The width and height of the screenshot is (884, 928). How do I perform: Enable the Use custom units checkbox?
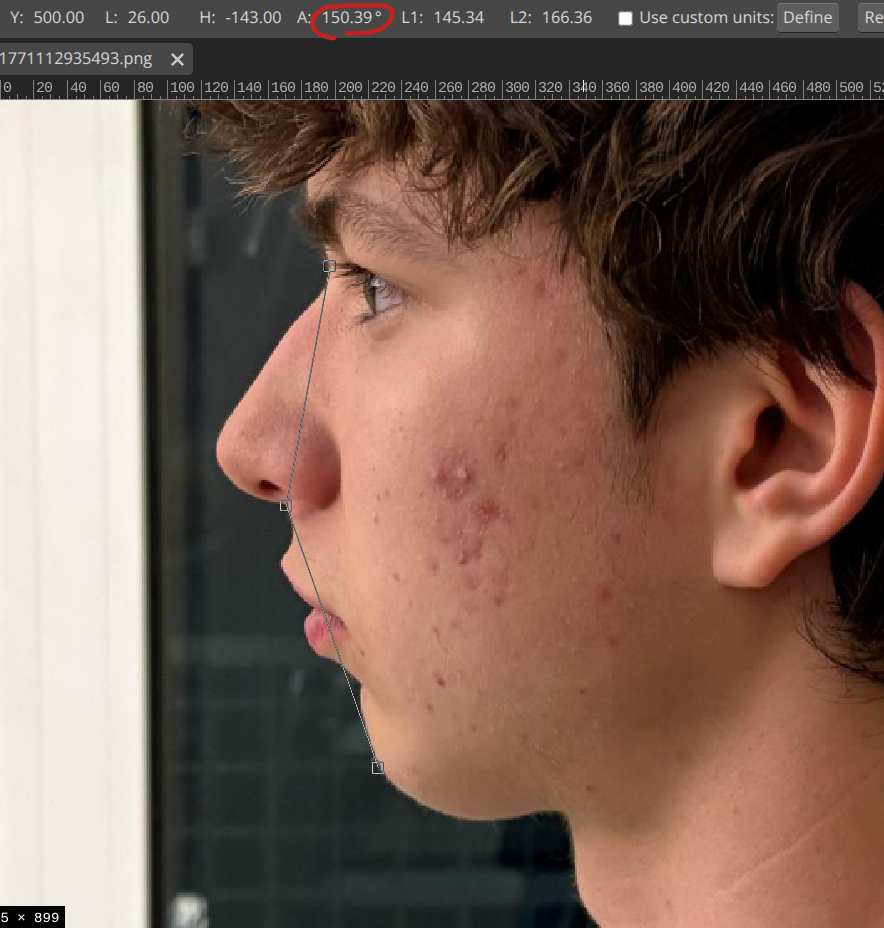pyautogui.click(x=625, y=18)
